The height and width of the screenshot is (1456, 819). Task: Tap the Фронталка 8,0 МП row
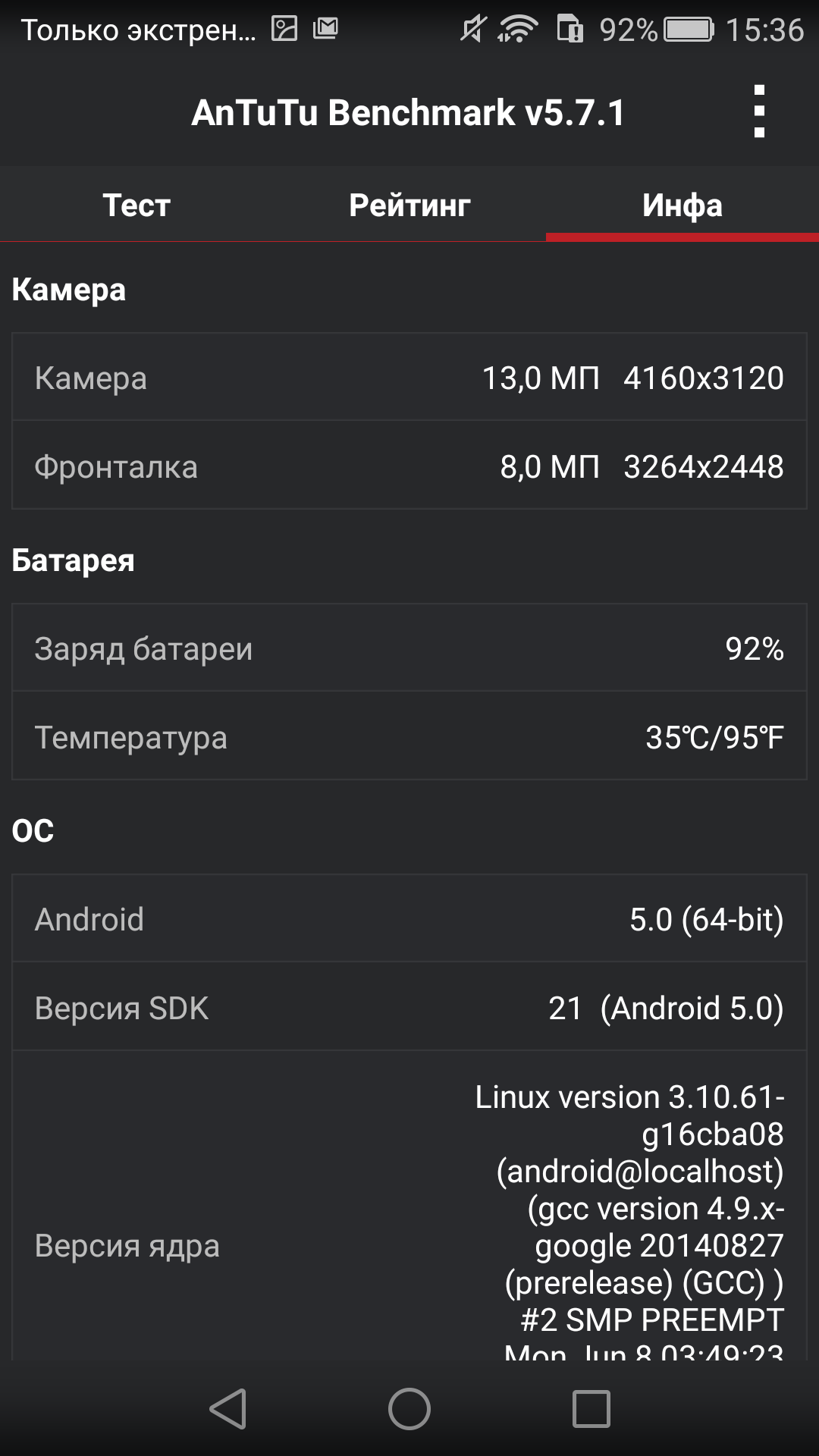tap(409, 466)
